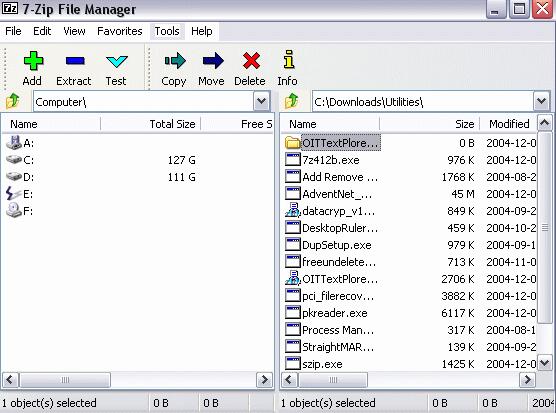Open the View menu
This screenshot has height=413, width=556.
(x=74, y=31)
